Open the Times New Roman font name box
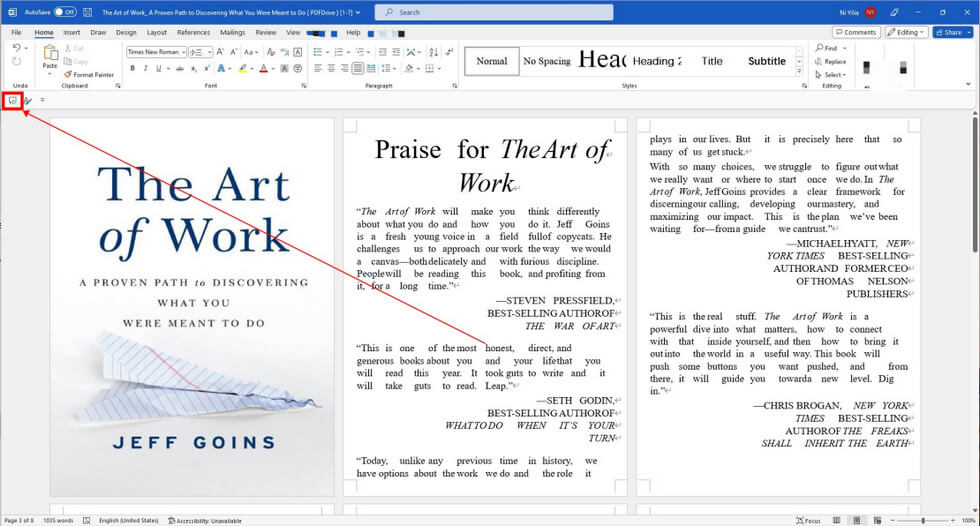980x526 pixels. (x=156, y=52)
